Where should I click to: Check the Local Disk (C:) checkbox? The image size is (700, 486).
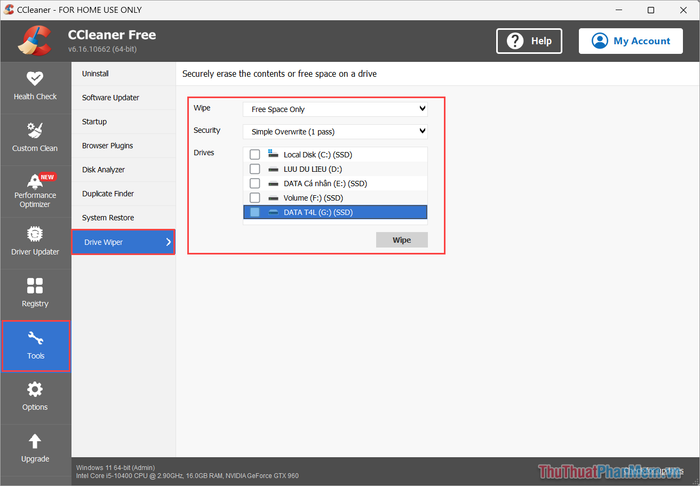click(x=254, y=154)
